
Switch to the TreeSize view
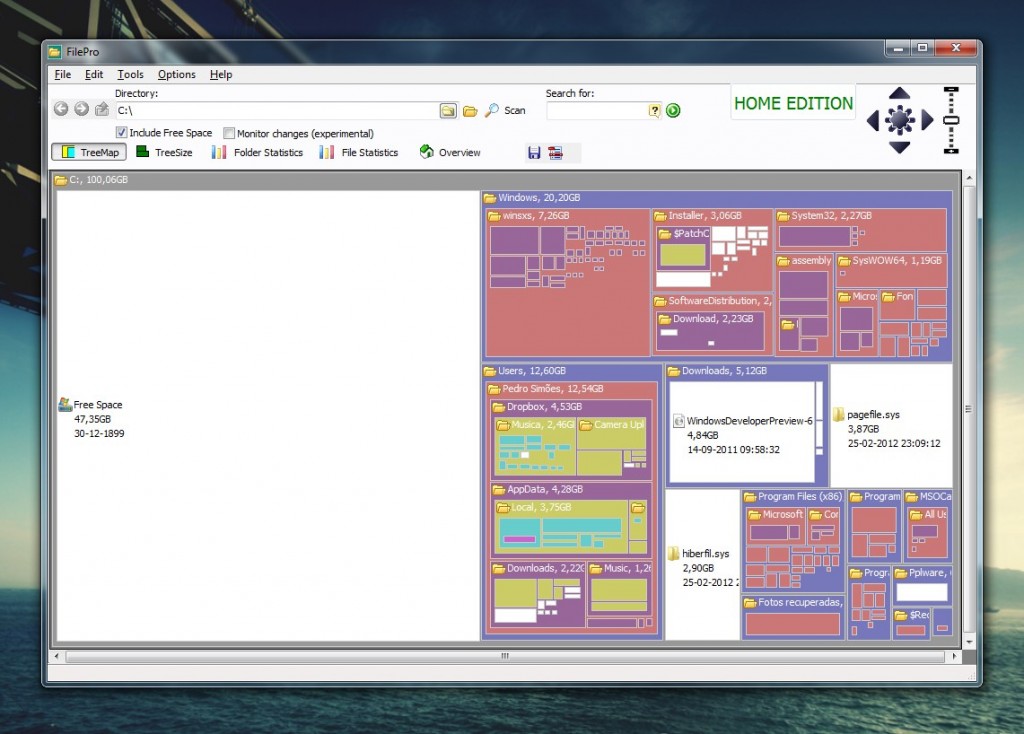[x=164, y=152]
